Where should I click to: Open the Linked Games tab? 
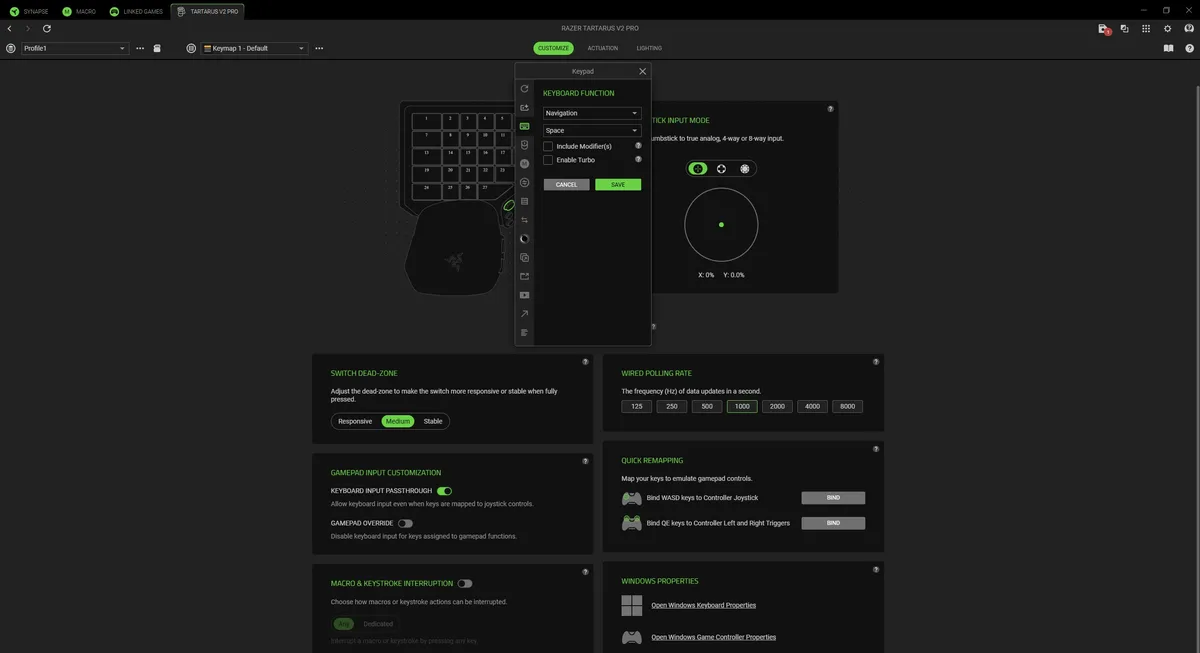point(136,12)
